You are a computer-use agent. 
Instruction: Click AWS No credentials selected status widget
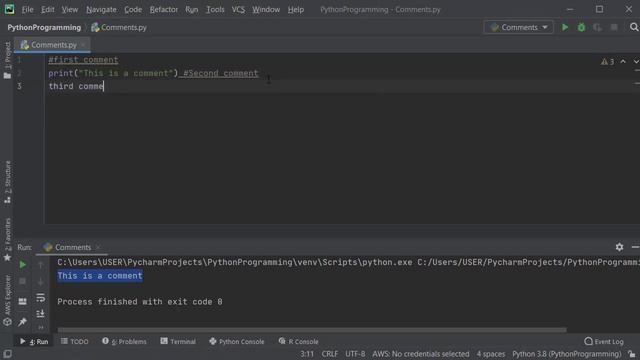421,354
